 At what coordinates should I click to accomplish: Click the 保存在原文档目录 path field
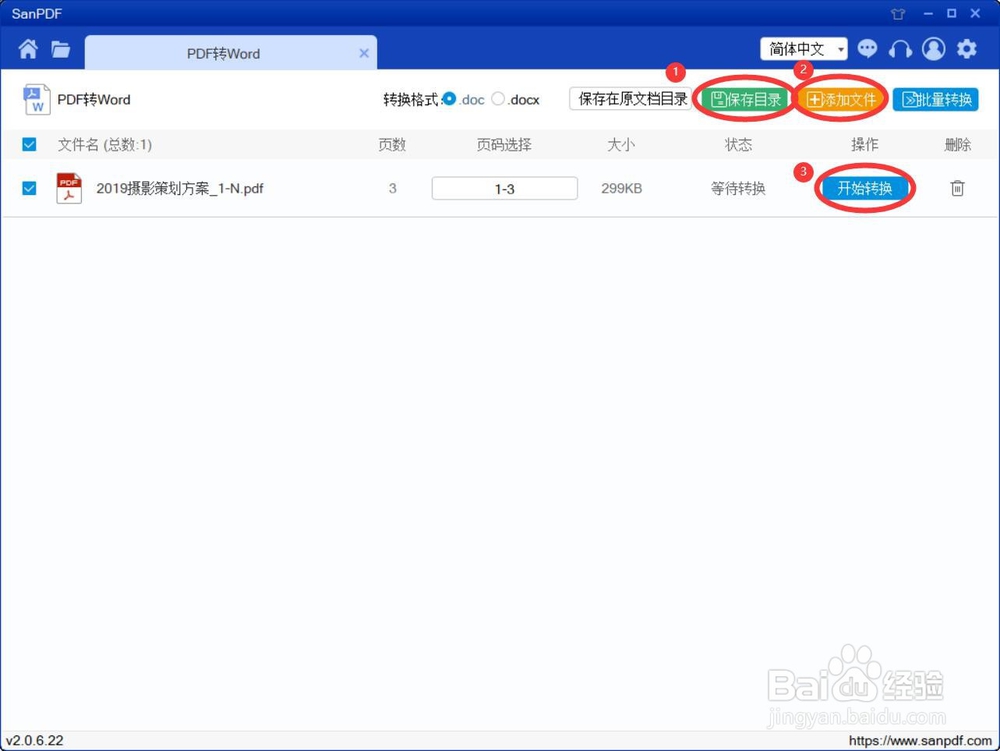tap(631, 99)
